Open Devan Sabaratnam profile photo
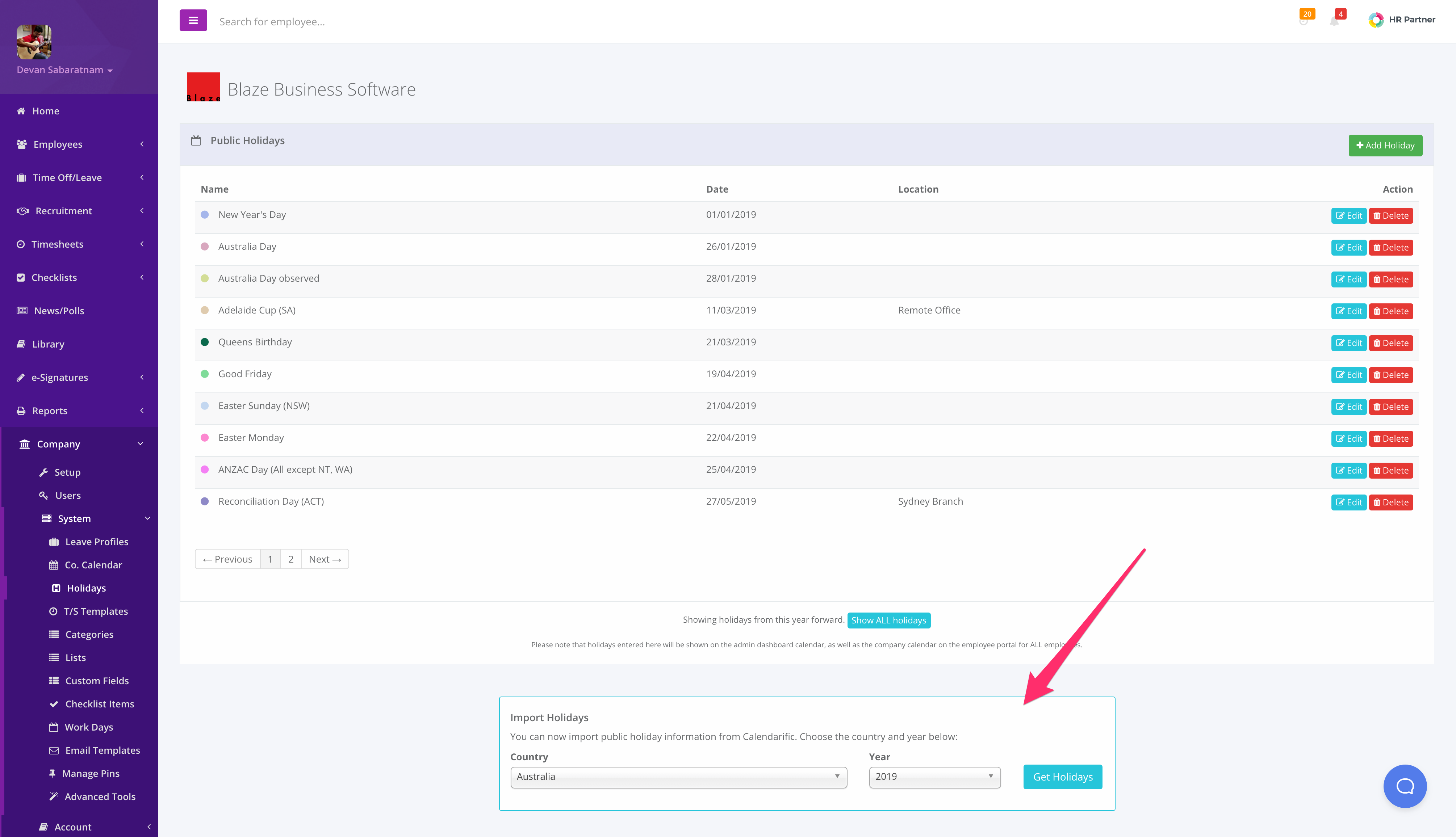The width and height of the screenshot is (1456, 837). tap(34, 42)
